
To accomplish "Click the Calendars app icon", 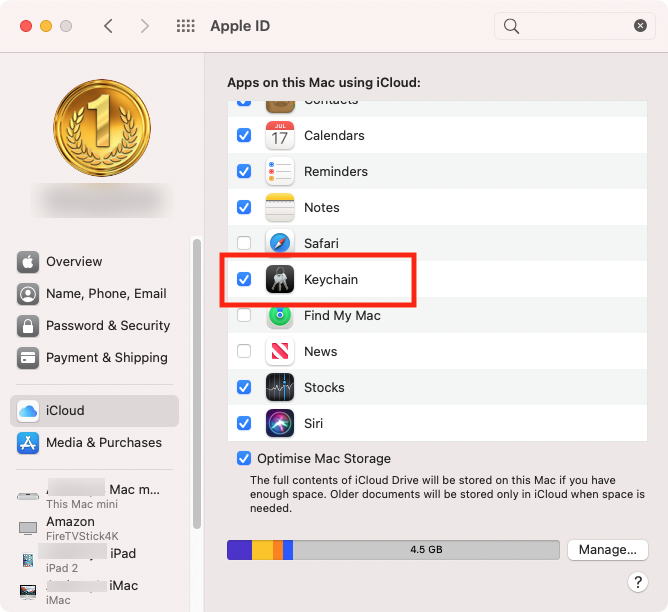I will tap(280, 135).
